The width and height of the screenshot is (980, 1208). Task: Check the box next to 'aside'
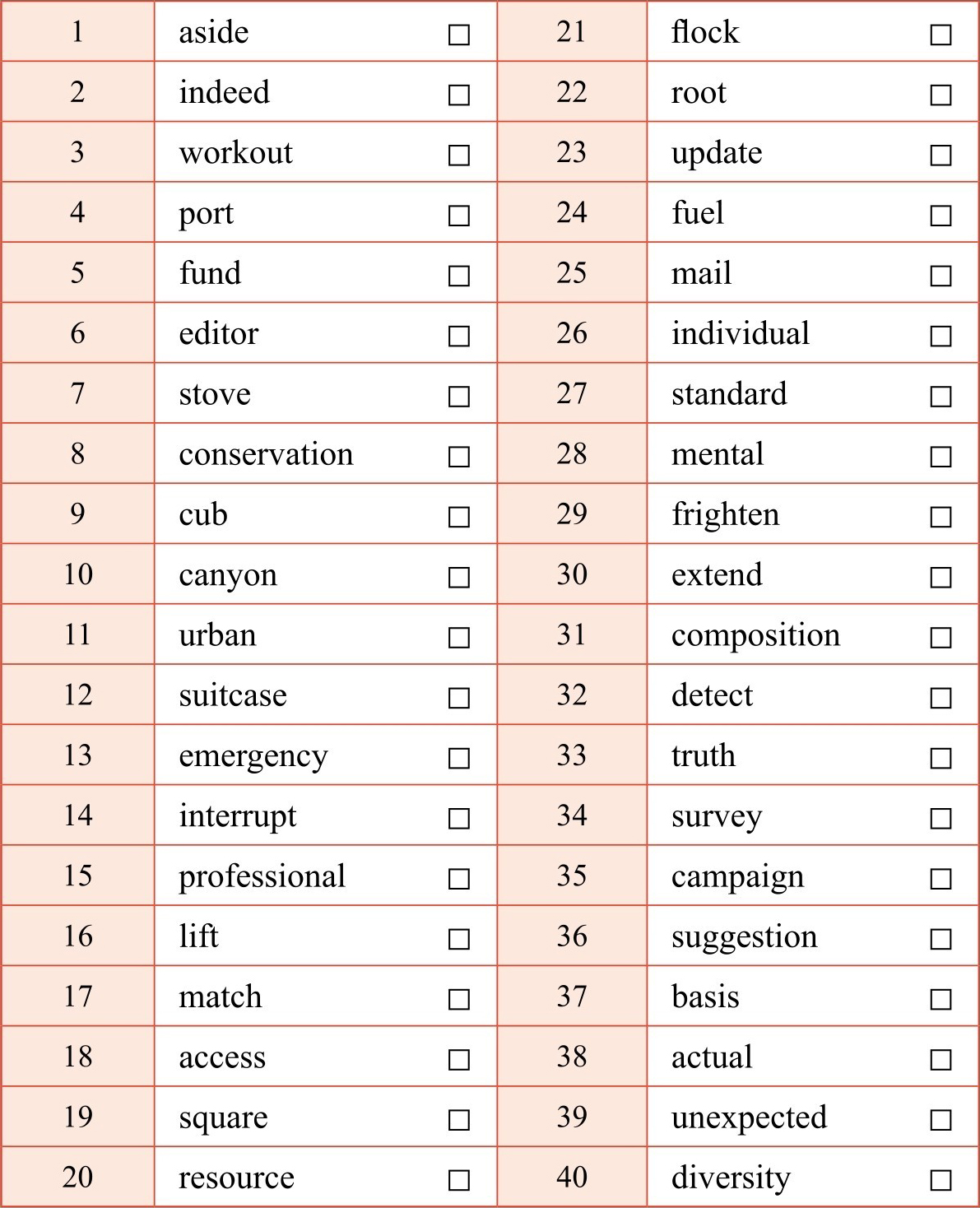(459, 35)
